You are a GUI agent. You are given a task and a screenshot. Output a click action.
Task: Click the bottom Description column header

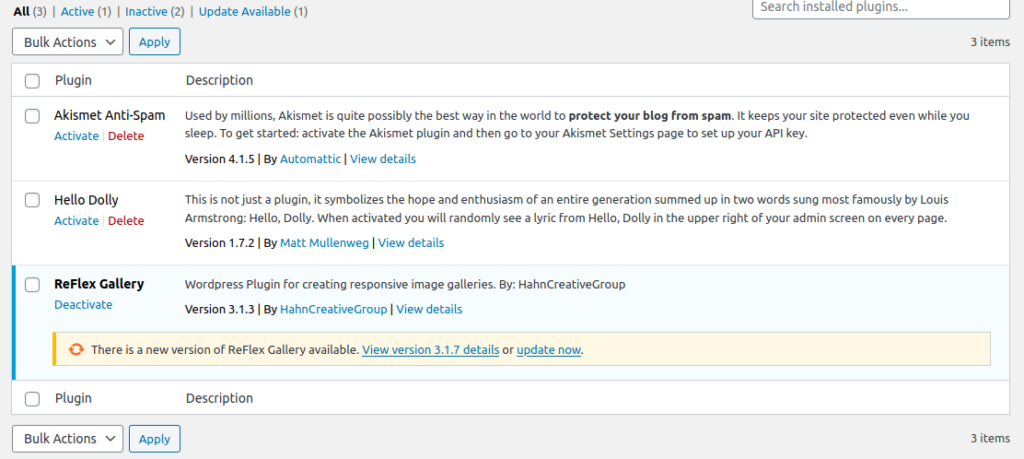click(x=219, y=398)
